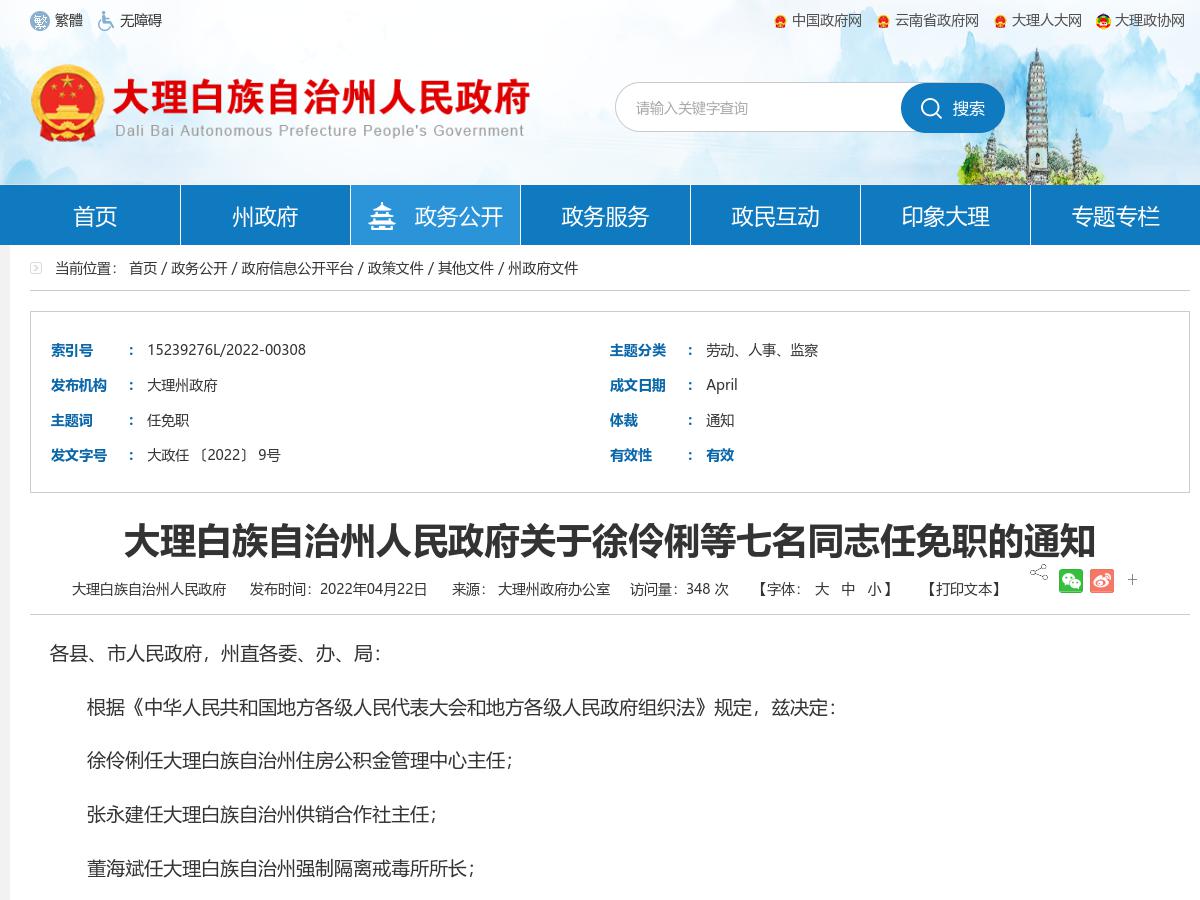1200x900 pixels.
Task: Open the 印象大理 section
Action: [x=945, y=214]
